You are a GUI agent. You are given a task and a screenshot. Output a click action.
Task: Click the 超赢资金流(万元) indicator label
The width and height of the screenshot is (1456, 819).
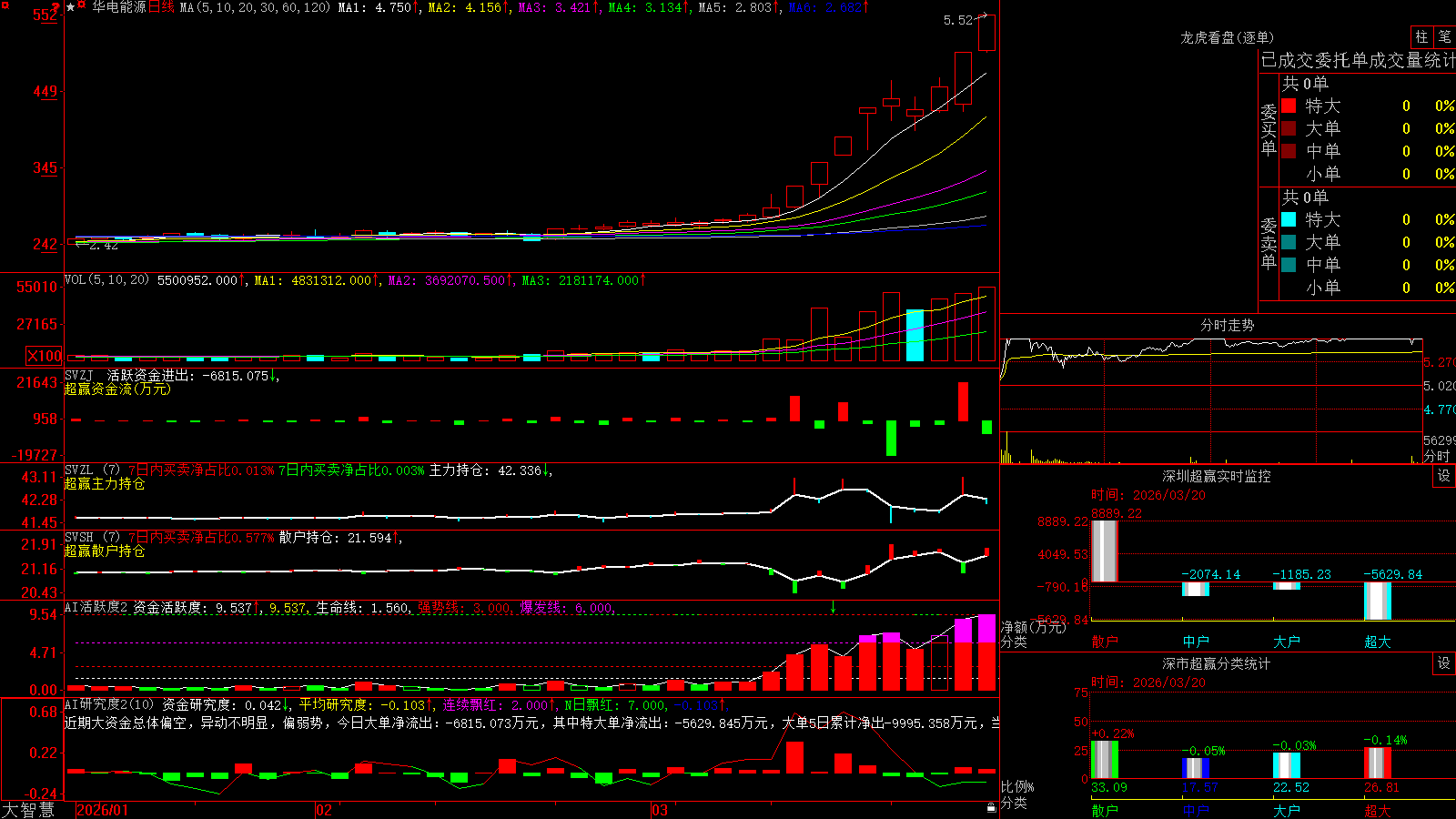click(x=117, y=389)
